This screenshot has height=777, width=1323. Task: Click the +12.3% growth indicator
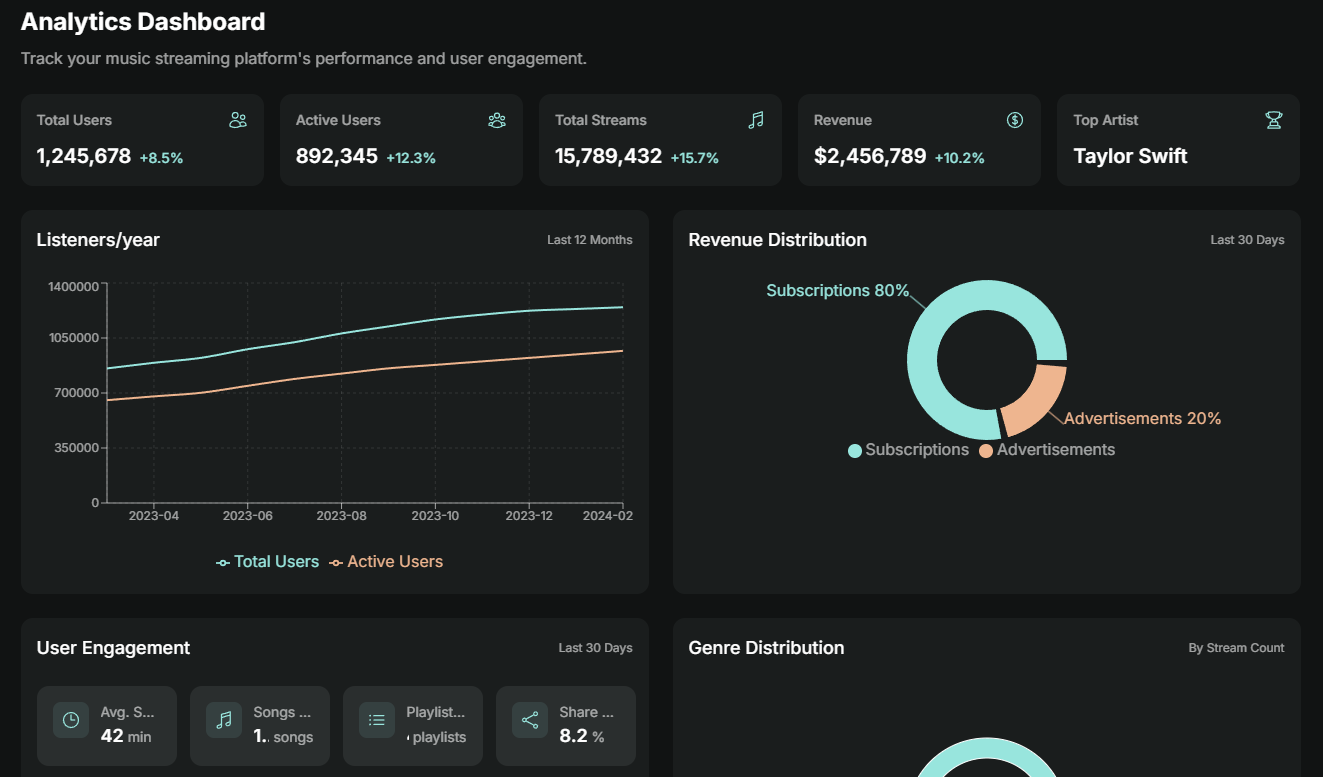click(x=411, y=158)
